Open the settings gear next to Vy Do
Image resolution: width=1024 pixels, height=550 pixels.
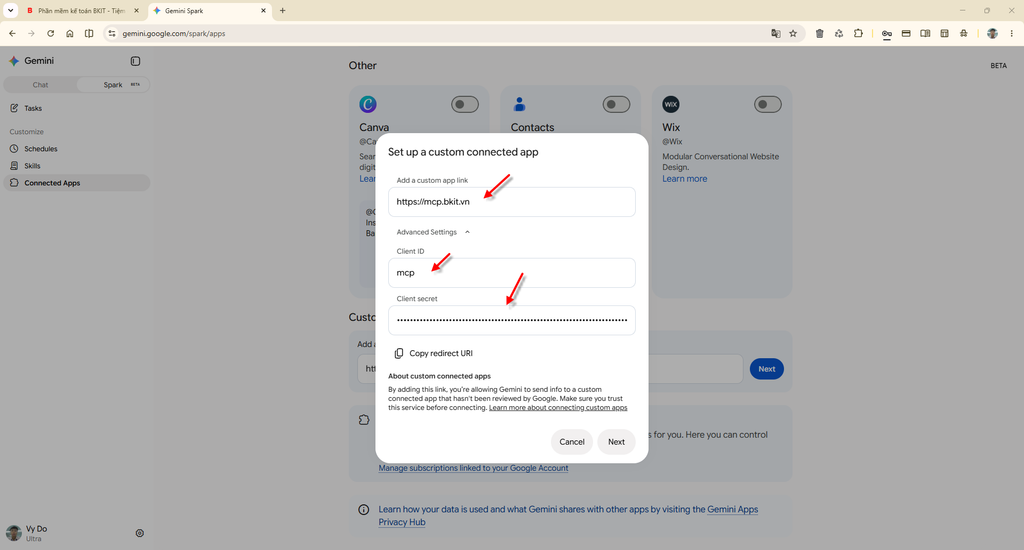click(139, 533)
